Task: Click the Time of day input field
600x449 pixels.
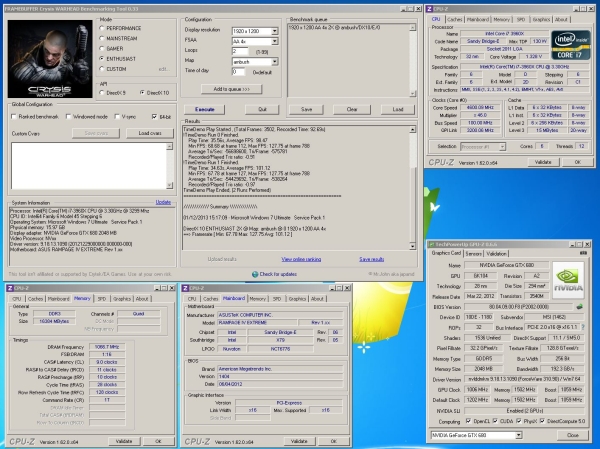Action: (x=238, y=72)
